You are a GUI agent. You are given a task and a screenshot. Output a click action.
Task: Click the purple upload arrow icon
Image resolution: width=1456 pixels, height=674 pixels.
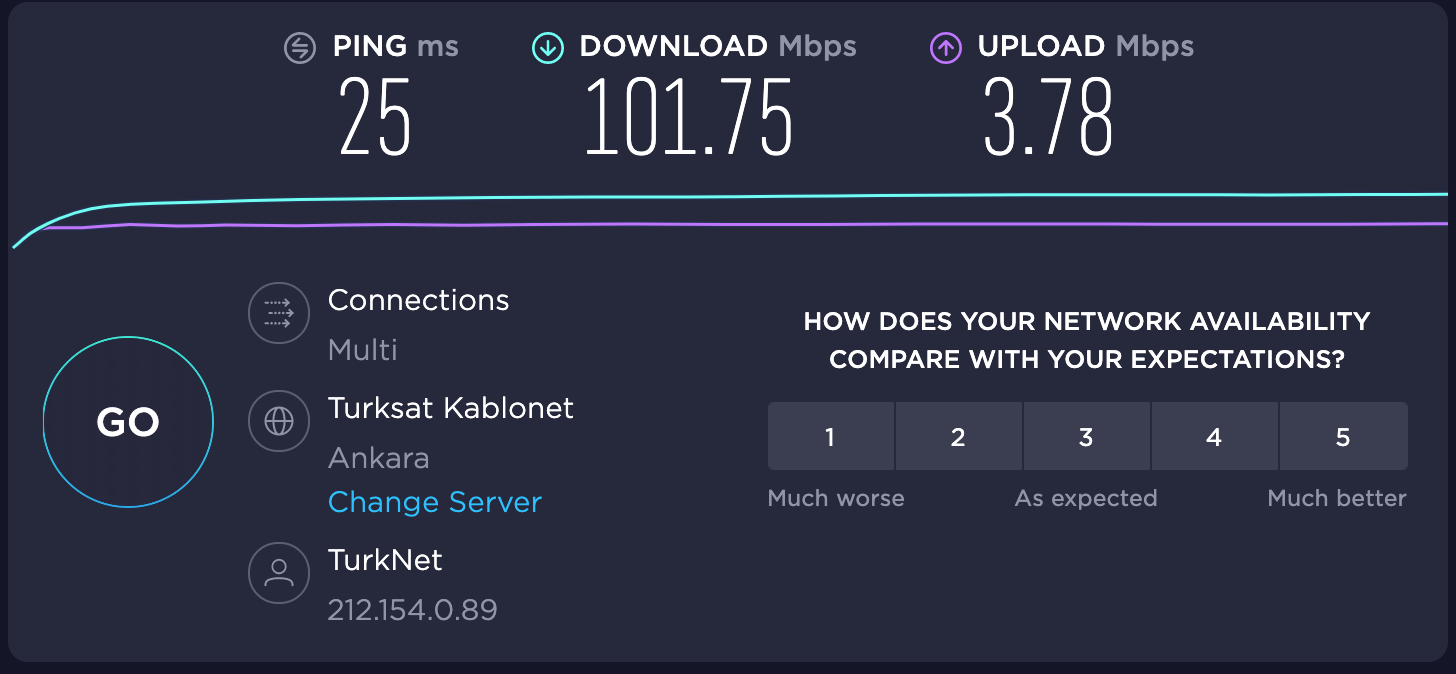pyautogui.click(x=946, y=47)
